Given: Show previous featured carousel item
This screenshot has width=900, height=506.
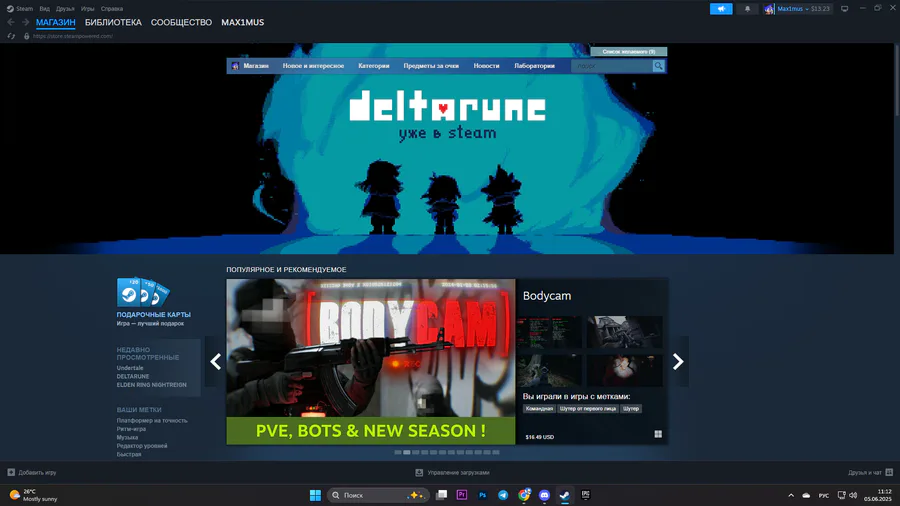Looking at the screenshot, I should [x=215, y=361].
